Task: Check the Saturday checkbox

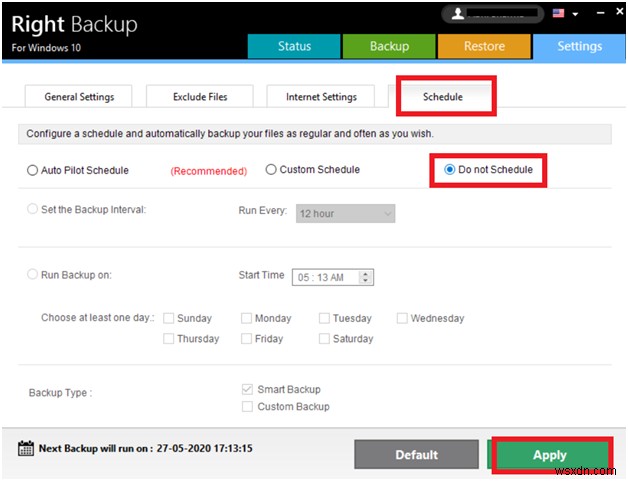Action: click(324, 338)
